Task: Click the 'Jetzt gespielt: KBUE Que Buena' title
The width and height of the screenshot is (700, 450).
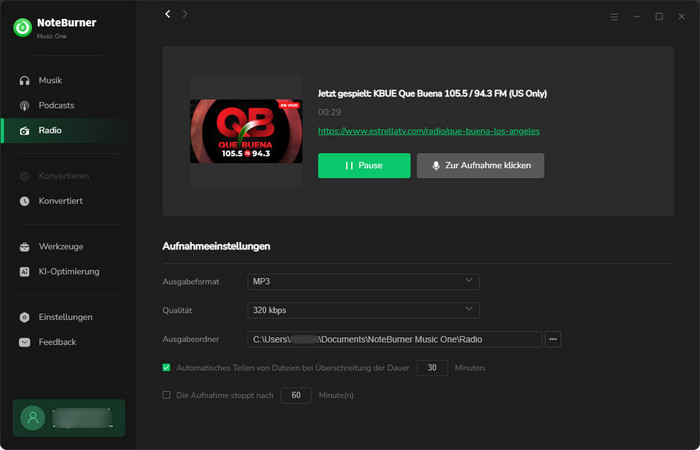Action: click(432, 94)
